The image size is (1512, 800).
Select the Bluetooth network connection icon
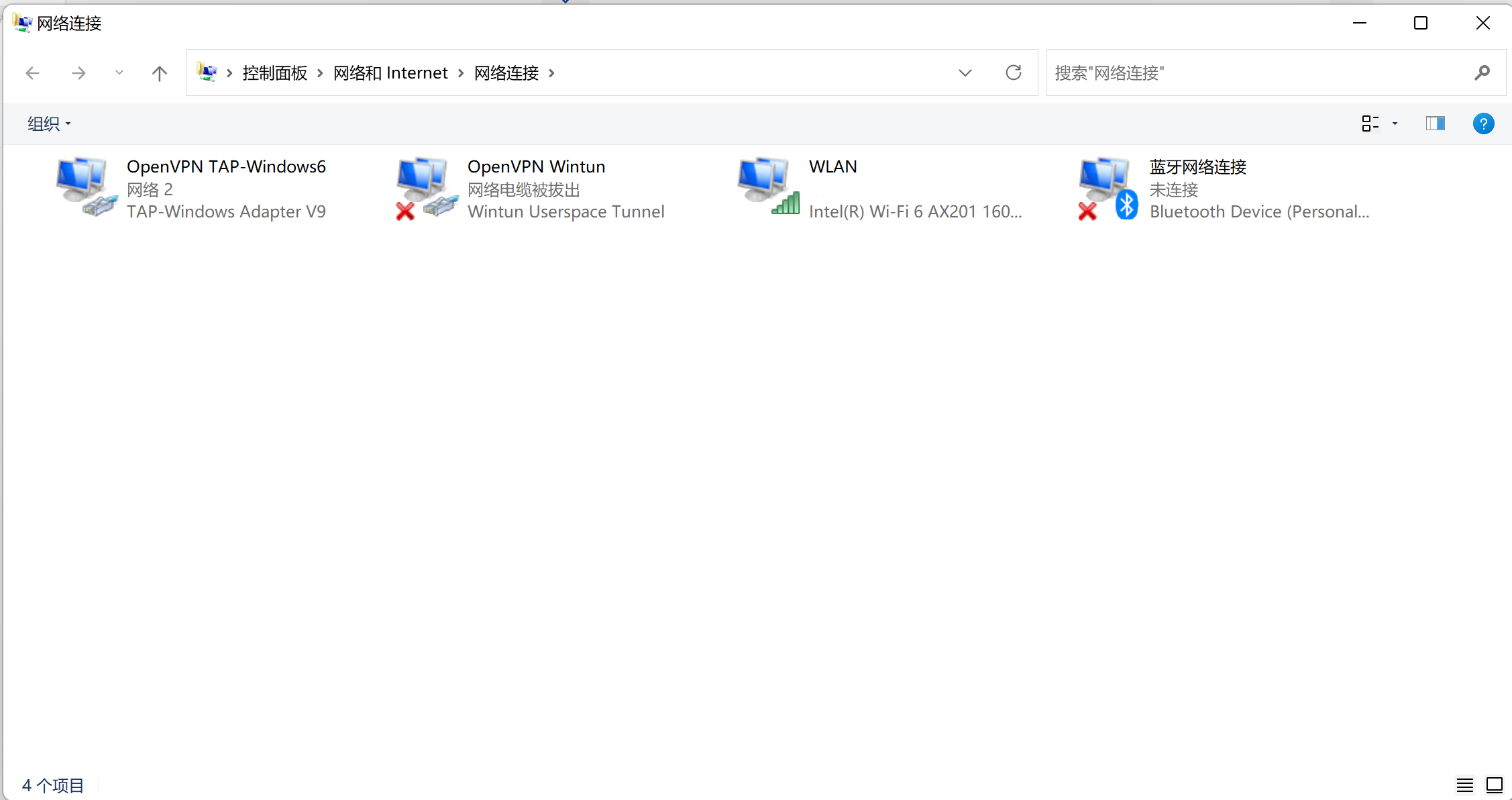click(1110, 187)
